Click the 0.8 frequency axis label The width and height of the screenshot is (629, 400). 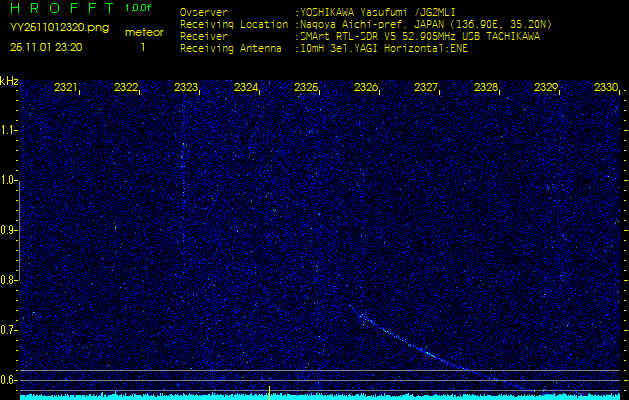click(9, 280)
